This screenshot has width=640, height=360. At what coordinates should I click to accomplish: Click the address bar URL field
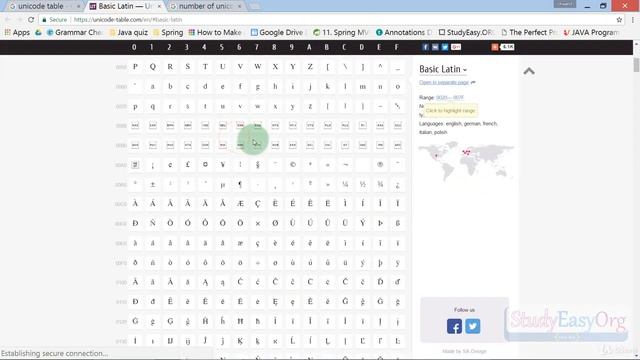point(327,20)
